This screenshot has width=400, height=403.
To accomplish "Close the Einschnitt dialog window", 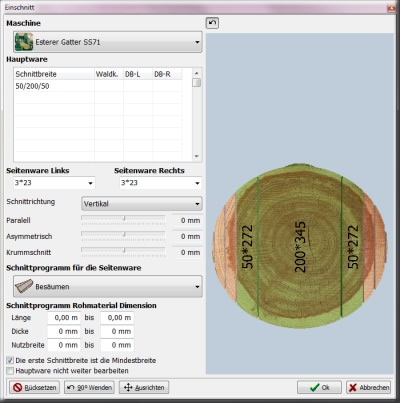I will [x=391, y=8].
